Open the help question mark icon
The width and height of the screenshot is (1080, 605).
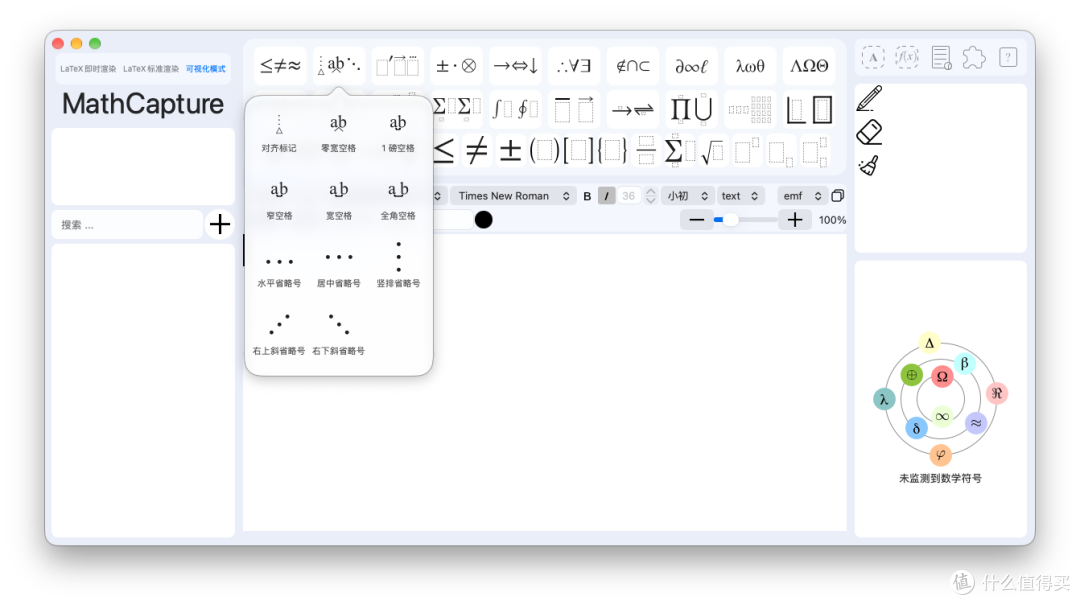(1008, 57)
